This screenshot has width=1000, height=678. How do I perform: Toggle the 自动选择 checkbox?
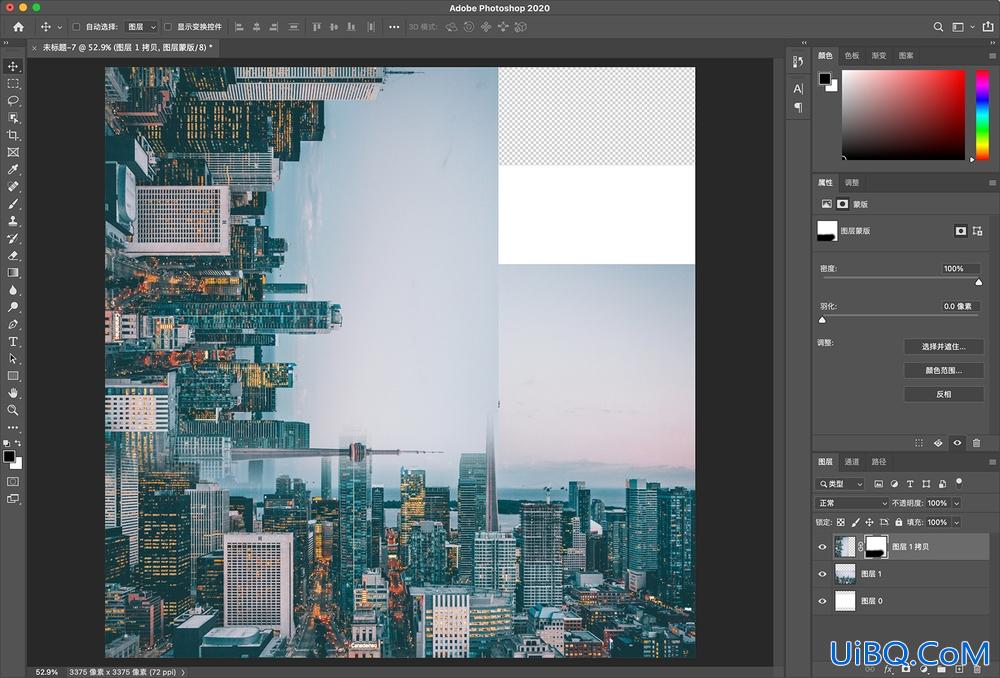click(x=76, y=27)
